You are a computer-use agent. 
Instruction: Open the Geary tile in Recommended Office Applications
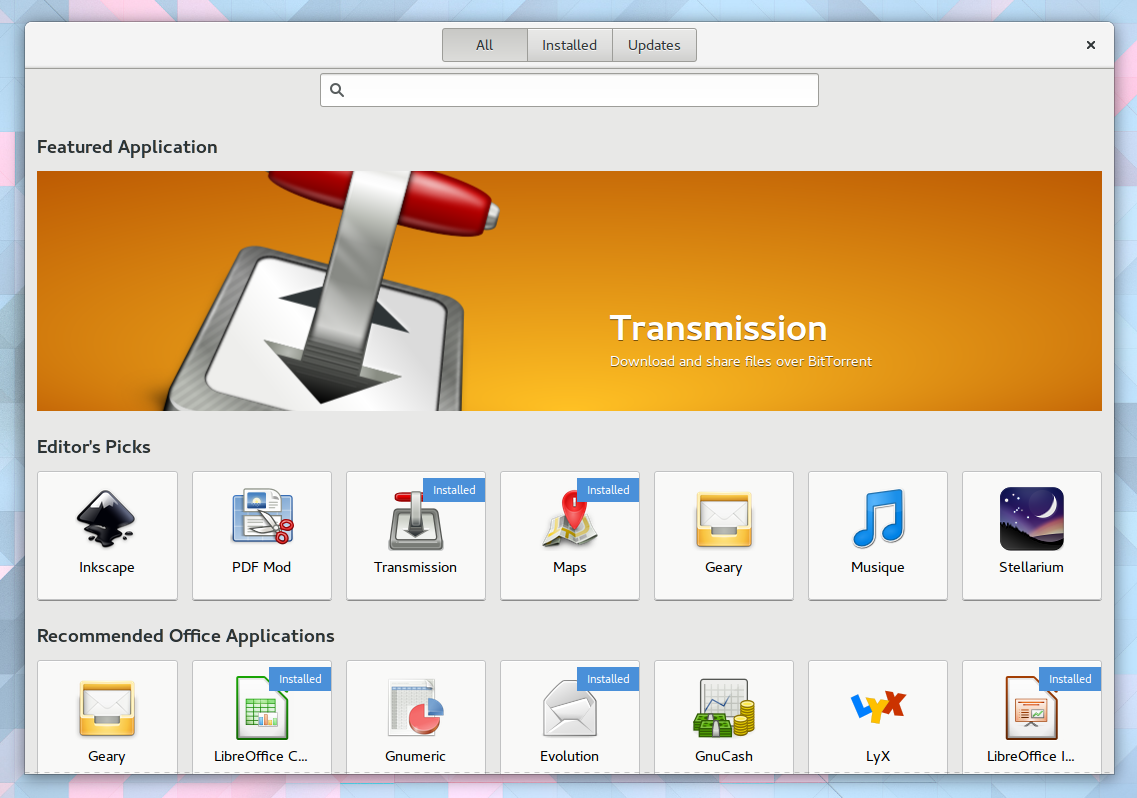coord(107,708)
